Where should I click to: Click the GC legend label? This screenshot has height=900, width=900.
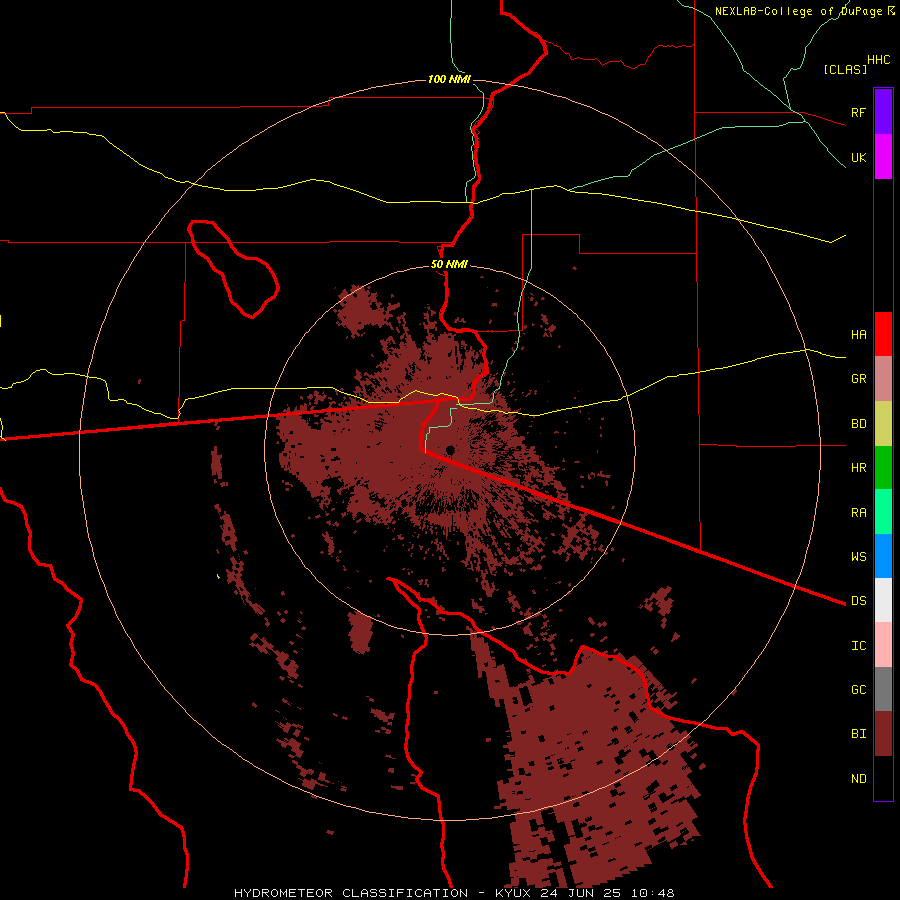(x=858, y=690)
